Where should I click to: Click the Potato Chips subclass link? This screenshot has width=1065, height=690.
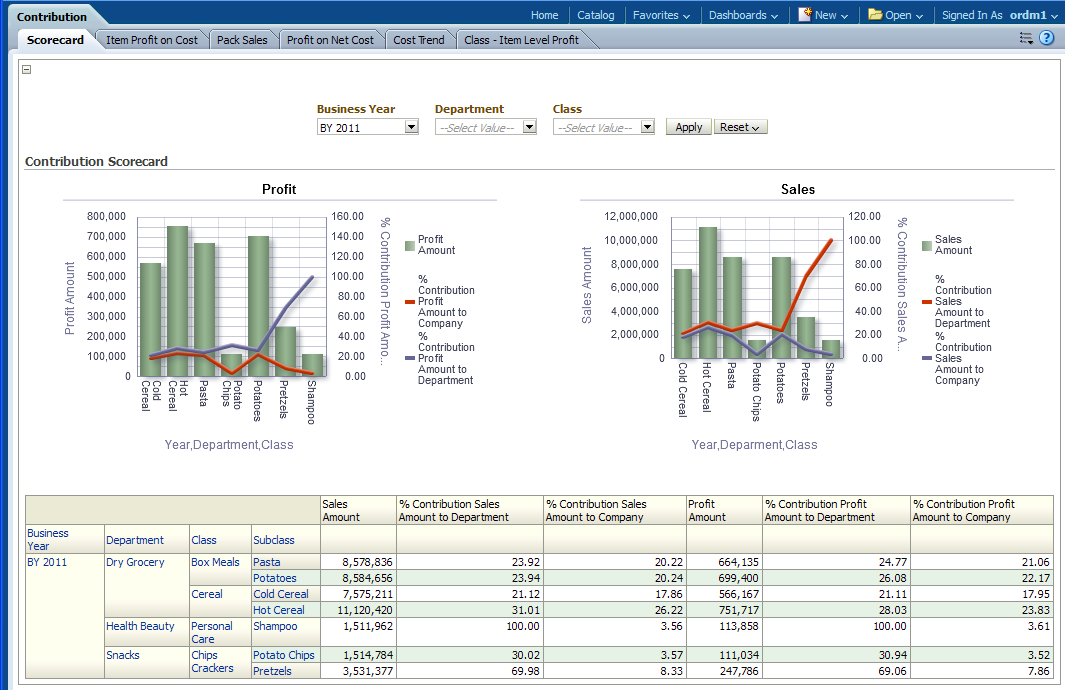point(283,655)
